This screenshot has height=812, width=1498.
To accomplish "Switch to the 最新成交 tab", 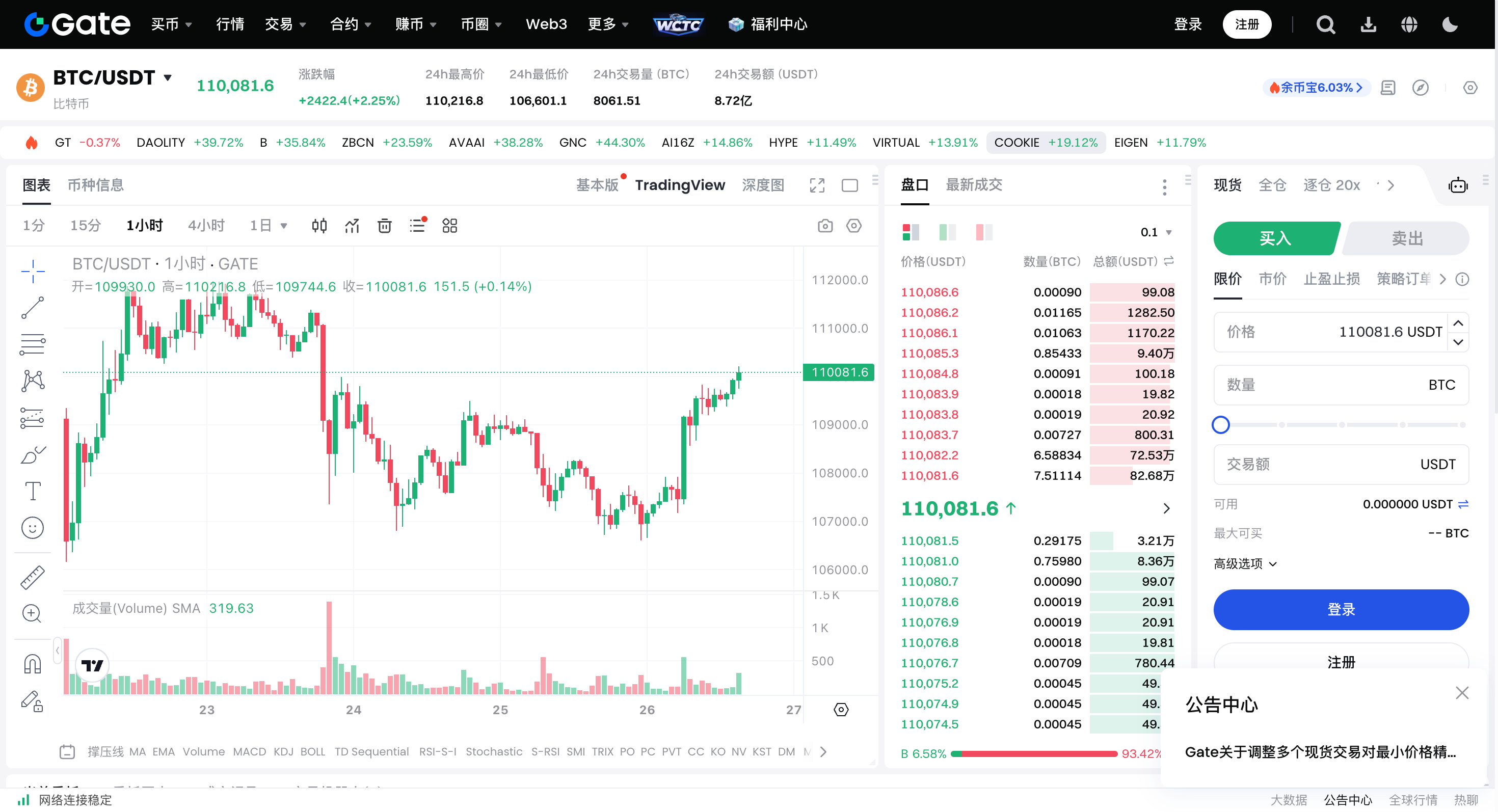I will pos(974,185).
